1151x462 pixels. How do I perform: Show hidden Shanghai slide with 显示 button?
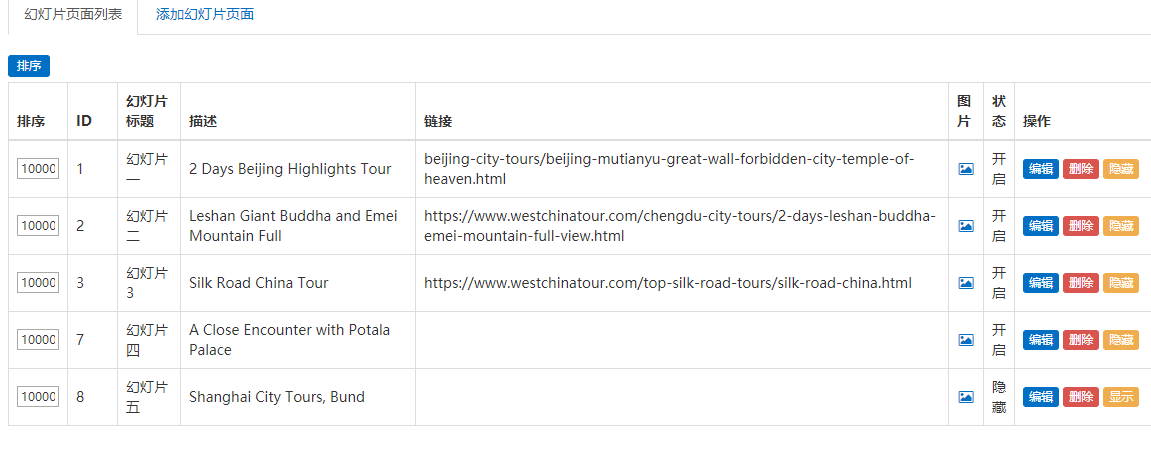[1121, 397]
